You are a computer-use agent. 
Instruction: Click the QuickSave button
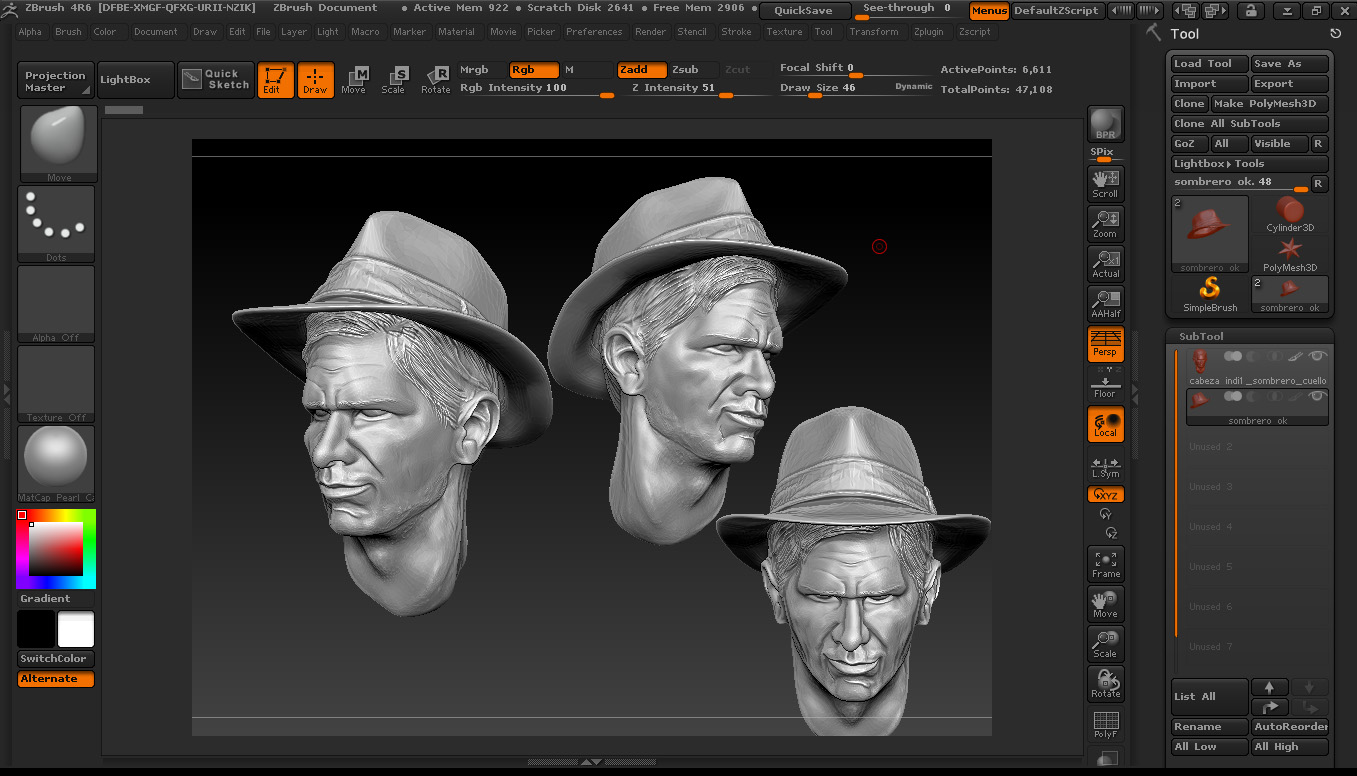[x=804, y=11]
